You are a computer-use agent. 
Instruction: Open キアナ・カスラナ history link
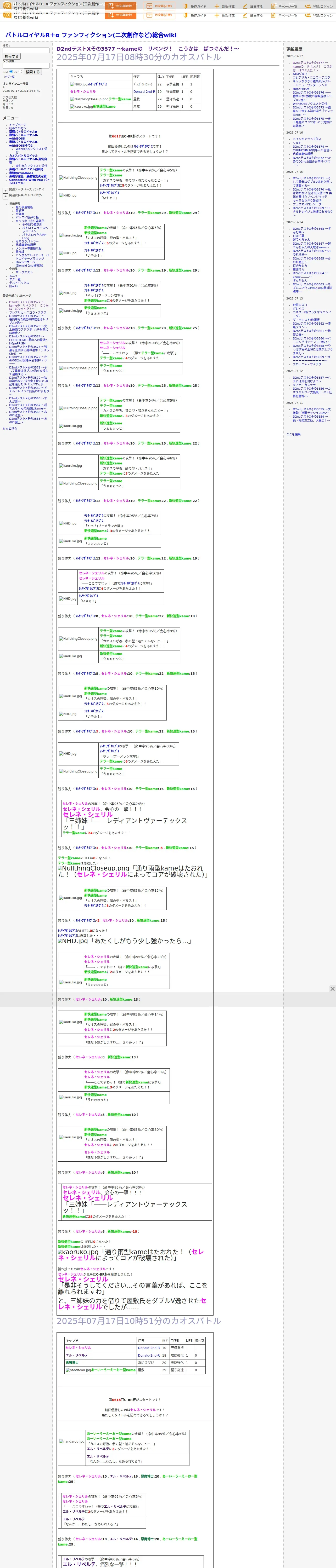(x=304, y=385)
